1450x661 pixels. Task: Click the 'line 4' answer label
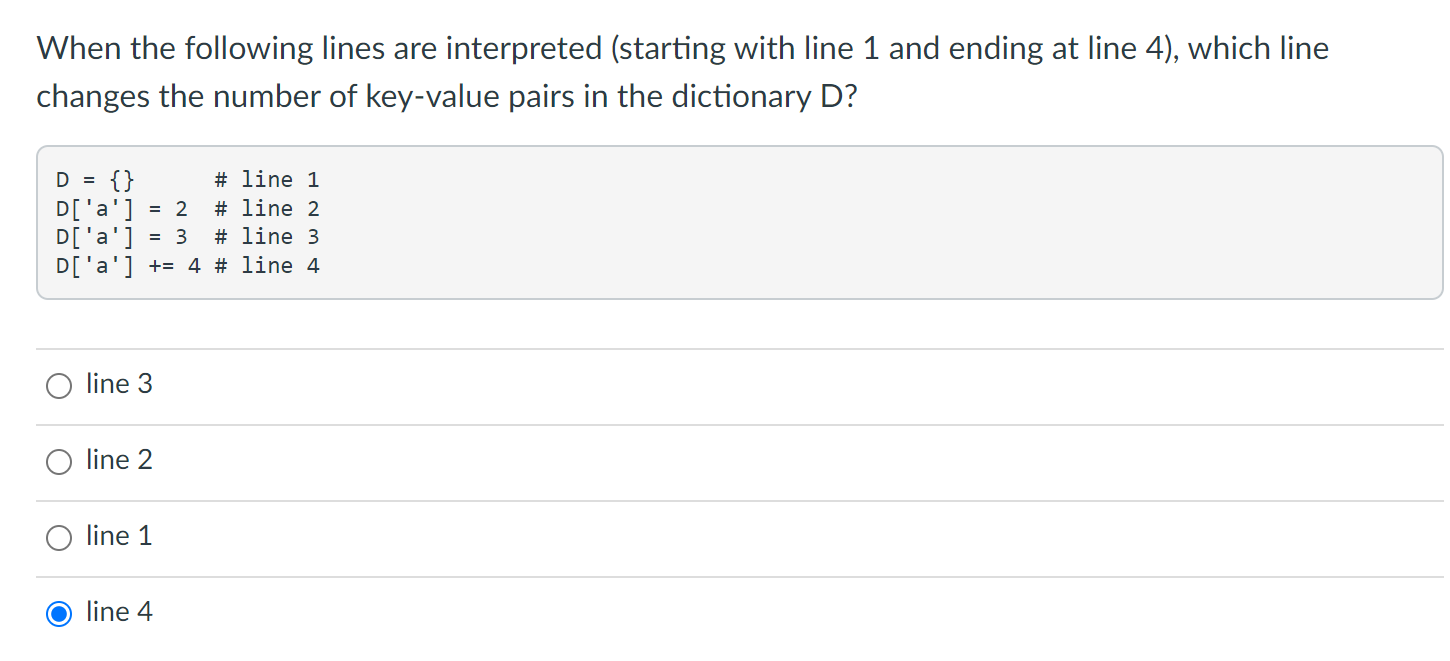click(118, 612)
